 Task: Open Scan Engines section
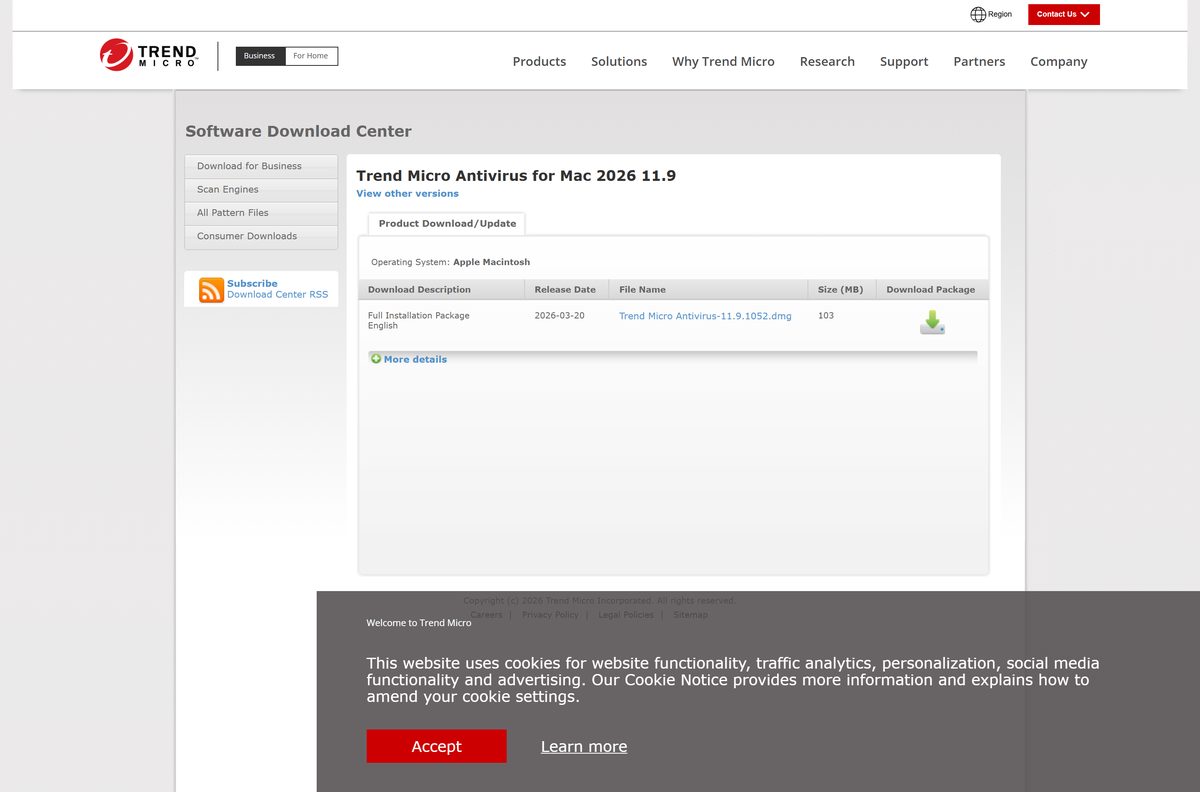point(261,189)
